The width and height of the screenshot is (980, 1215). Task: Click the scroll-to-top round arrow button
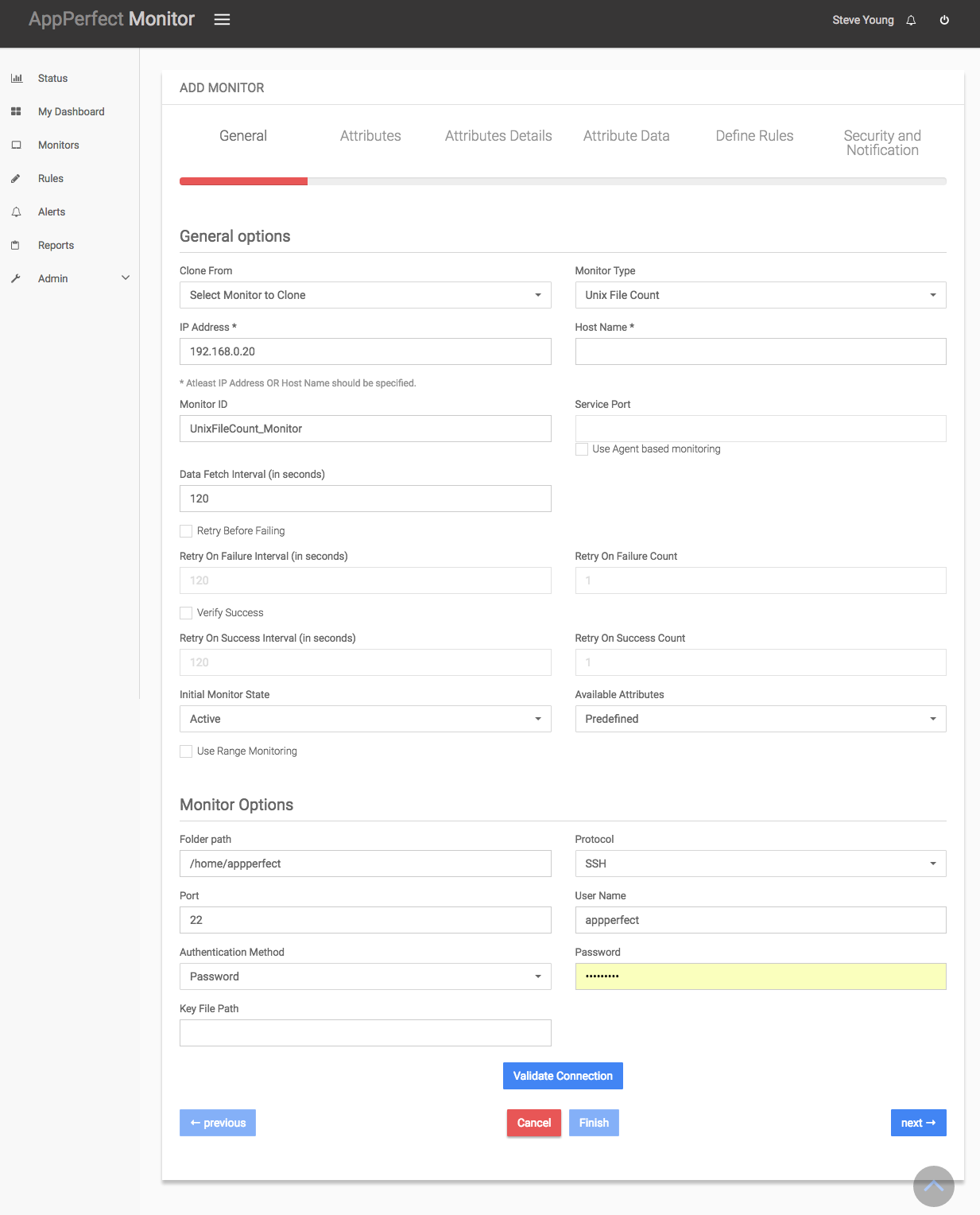pos(933,1186)
